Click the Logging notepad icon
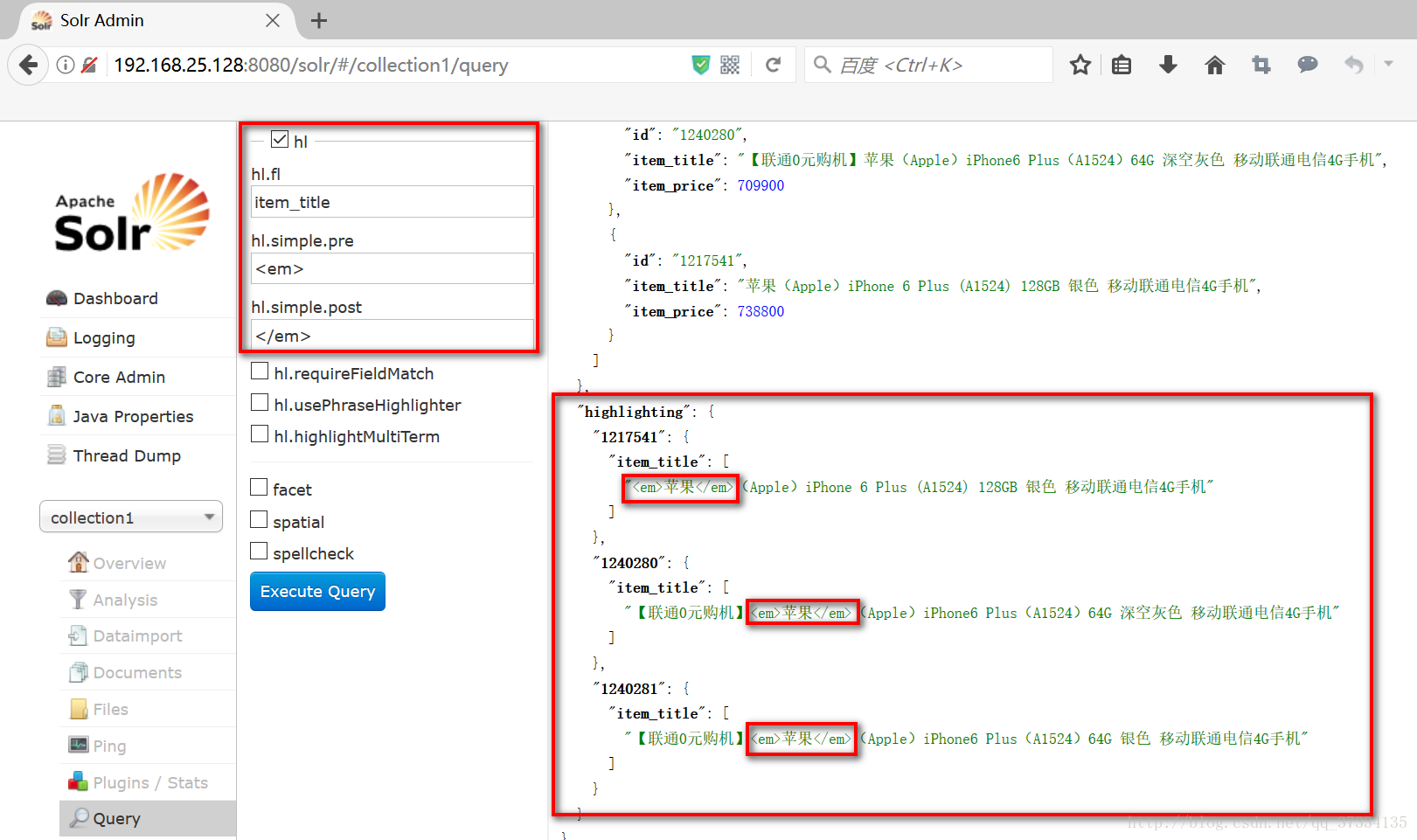The height and width of the screenshot is (840, 1417). click(57, 337)
